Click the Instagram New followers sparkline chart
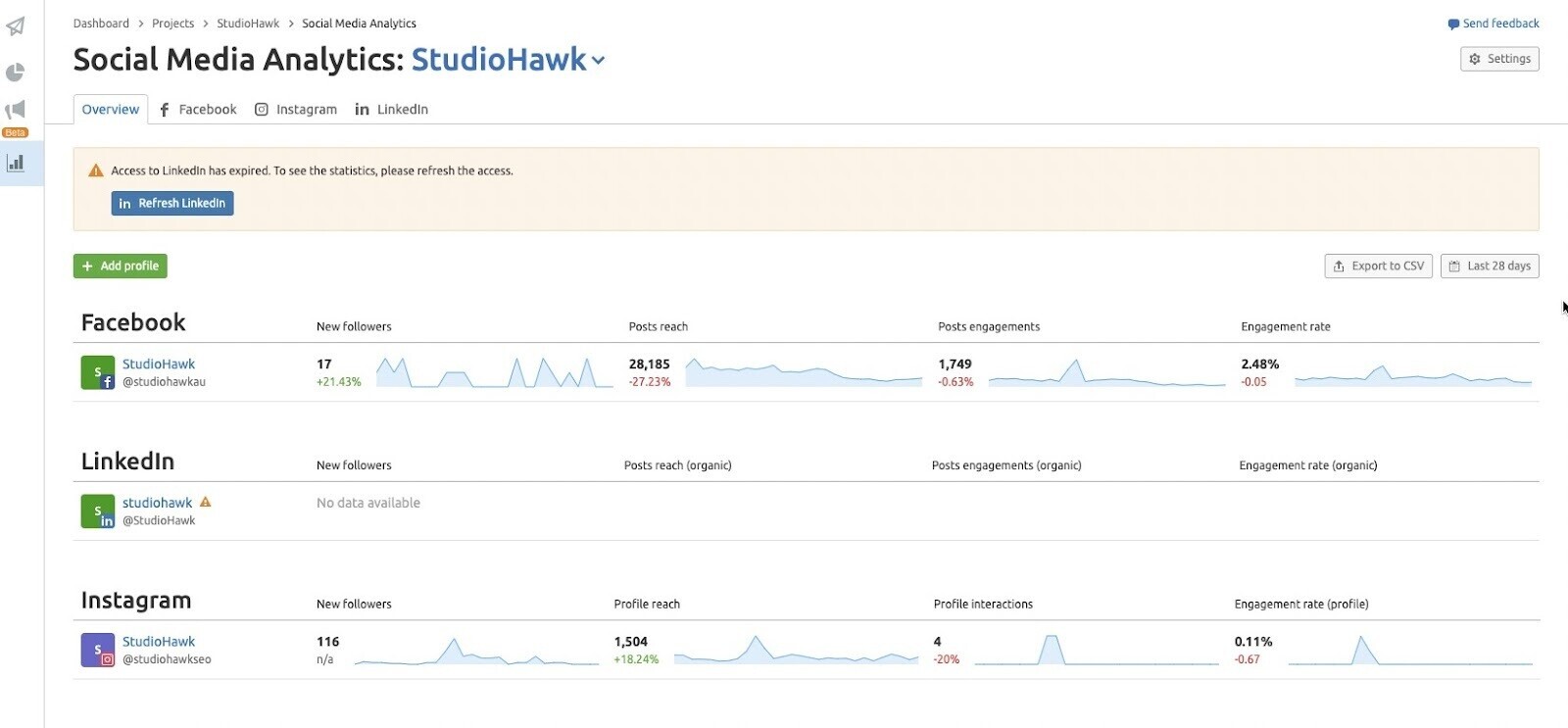Screen dimensions: 1568x728 point(476,651)
